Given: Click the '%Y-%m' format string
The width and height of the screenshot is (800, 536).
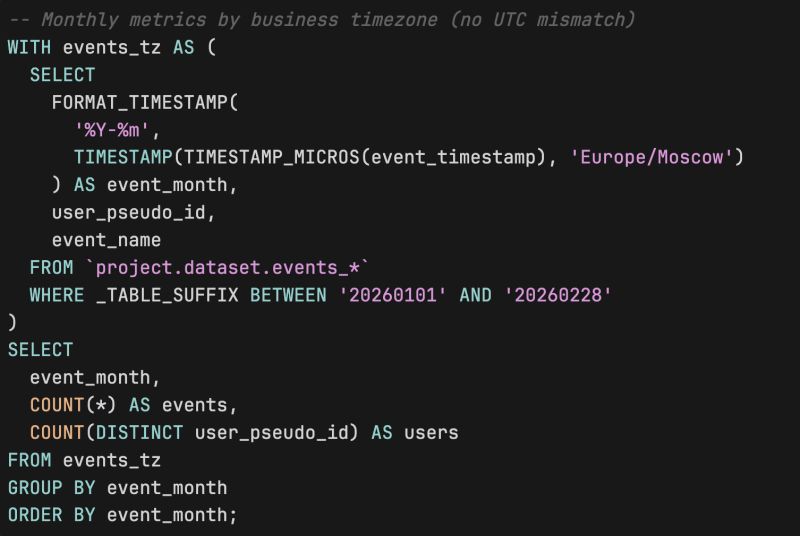Looking at the screenshot, I should (x=117, y=130).
